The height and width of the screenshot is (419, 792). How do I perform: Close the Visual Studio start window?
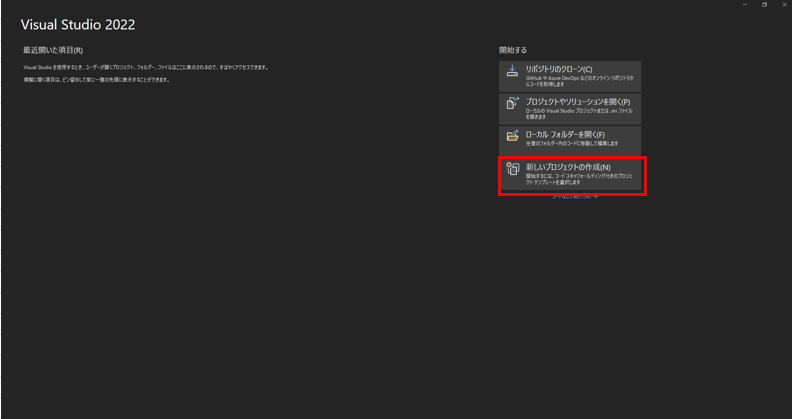click(783, 5)
